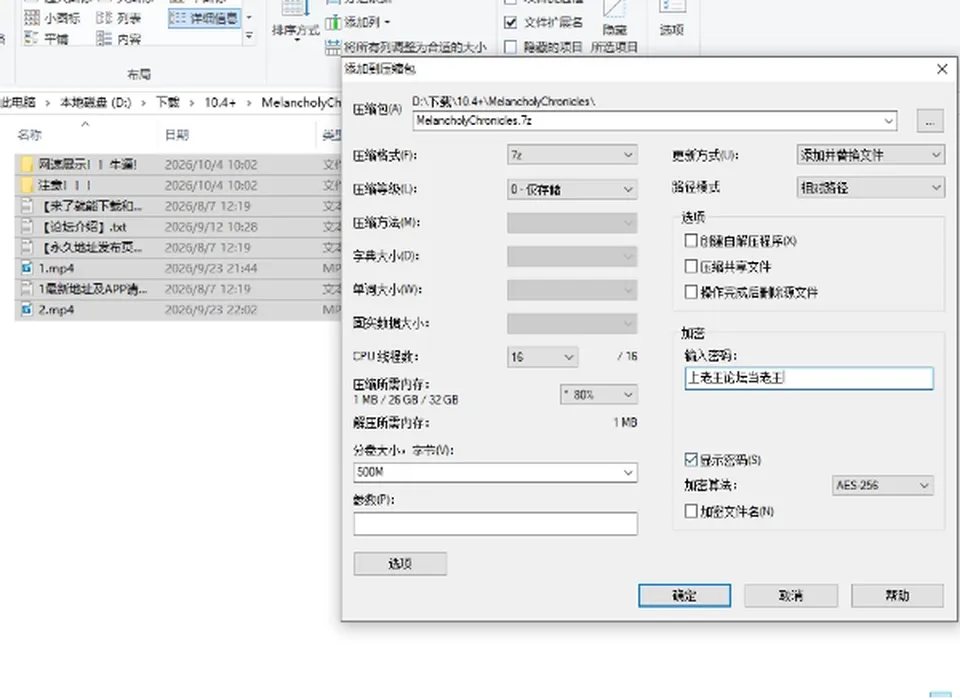Open the 加密算法 AES-256 dropdown
Viewport: 960px width, 699px height.
pyautogui.click(x=883, y=485)
